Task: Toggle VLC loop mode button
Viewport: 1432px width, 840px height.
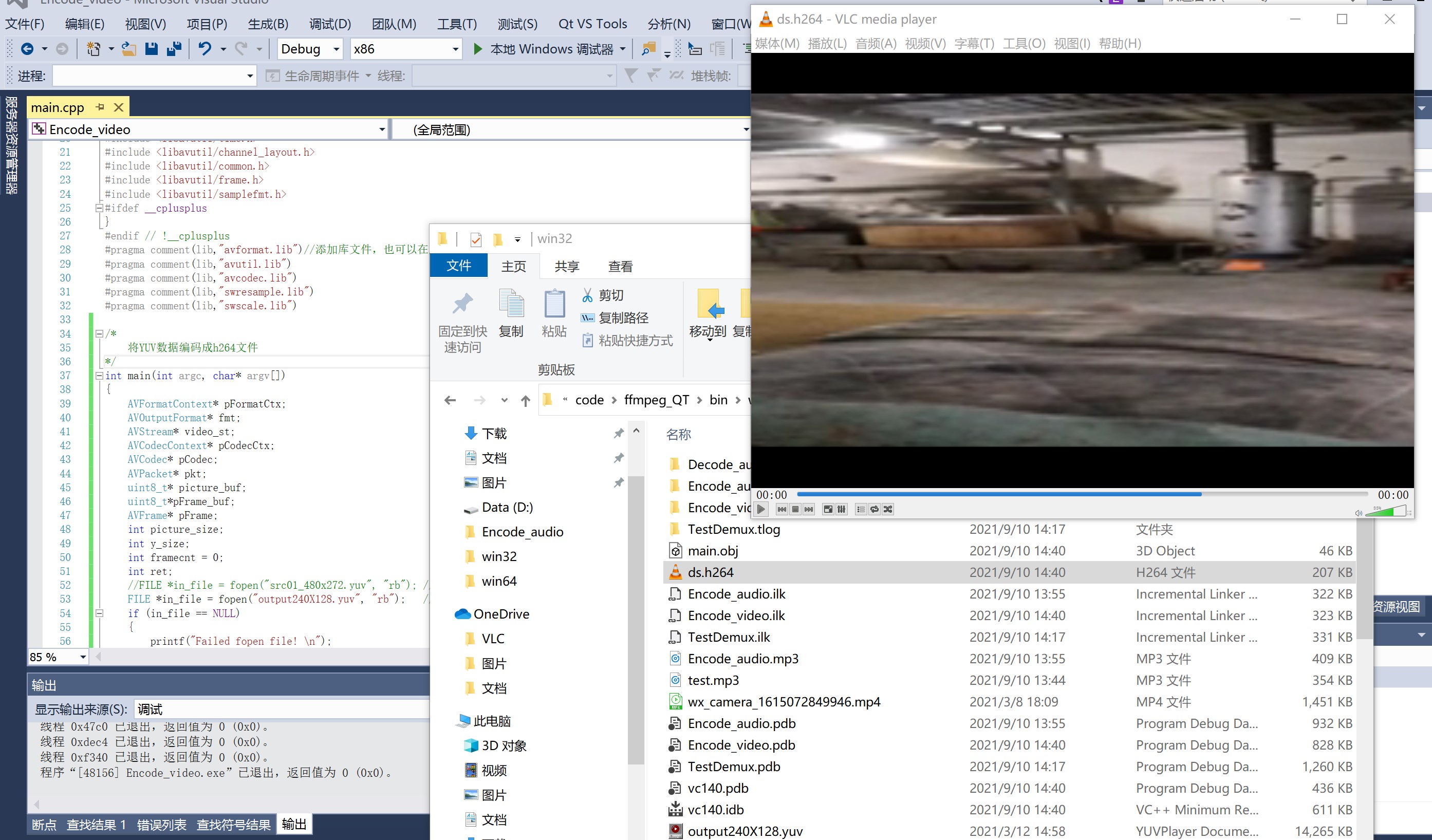Action: (874, 509)
